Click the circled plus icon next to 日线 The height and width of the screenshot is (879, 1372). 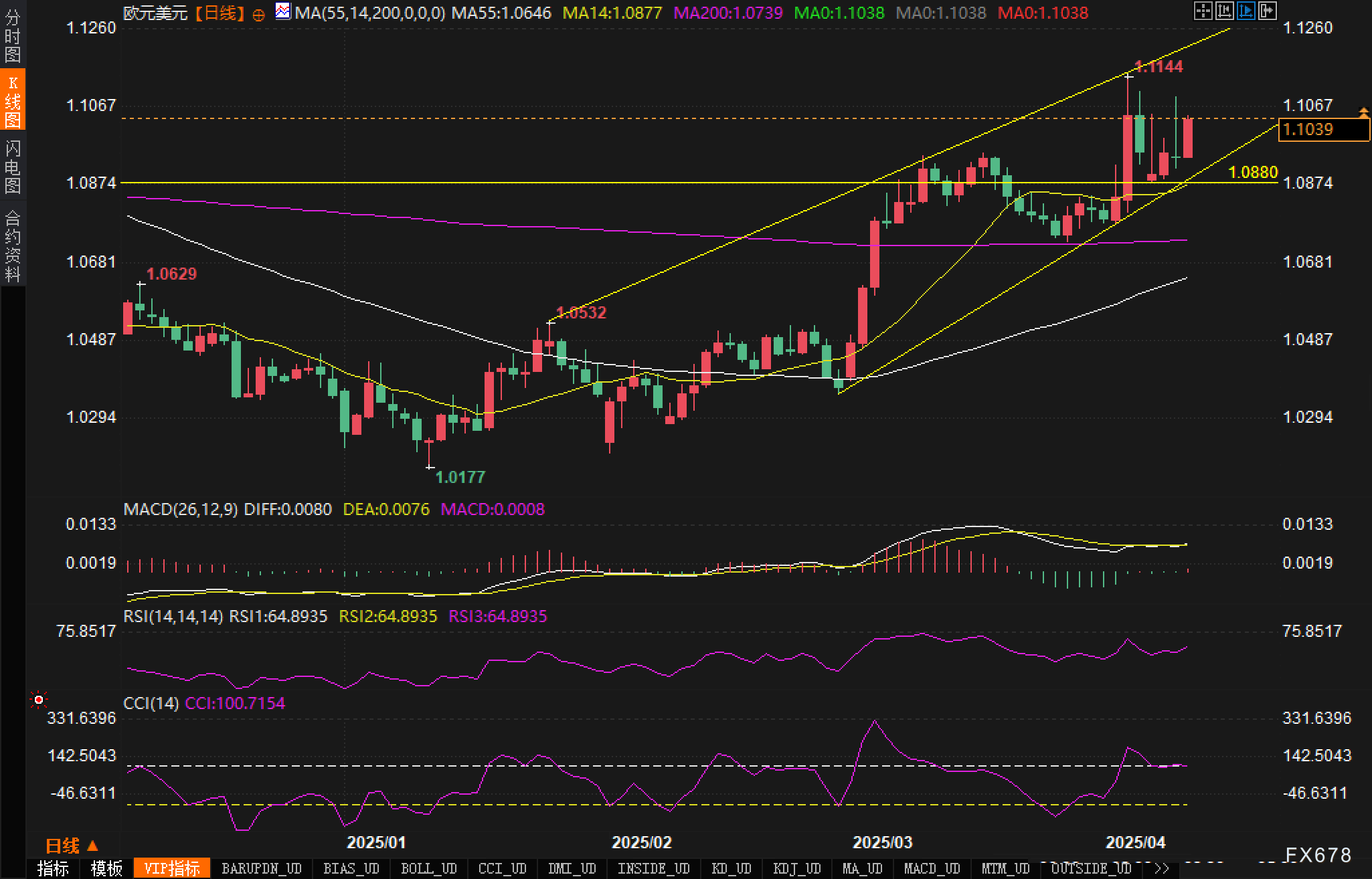258,15
